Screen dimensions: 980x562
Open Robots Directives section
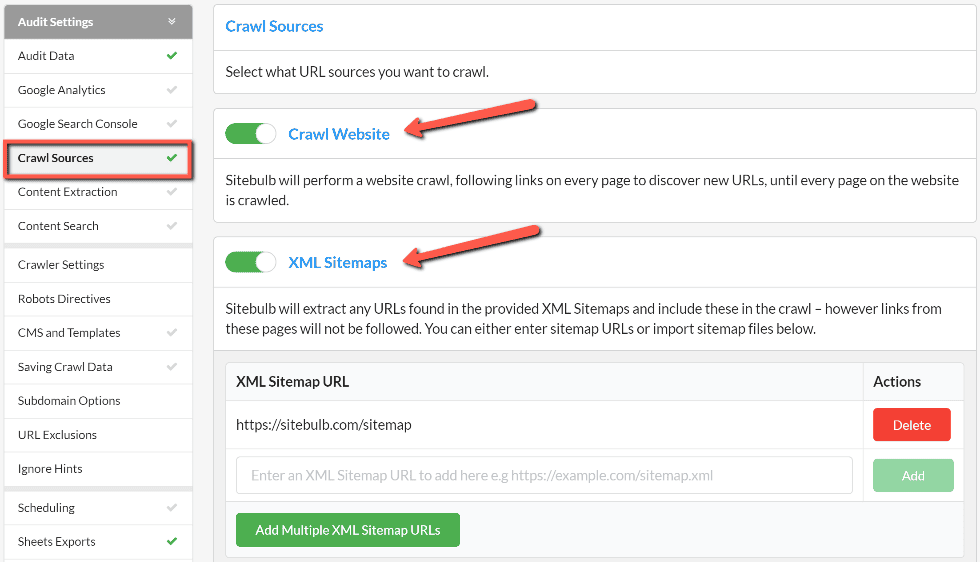98,299
